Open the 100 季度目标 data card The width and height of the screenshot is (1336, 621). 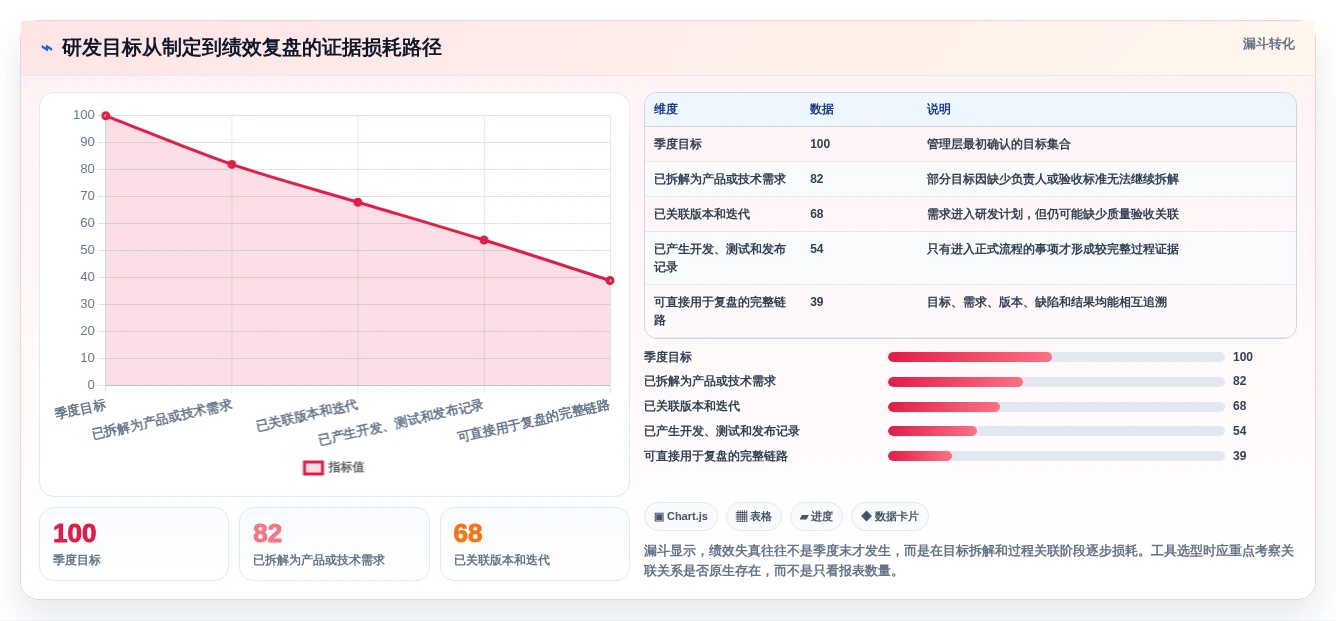click(x=134, y=544)
